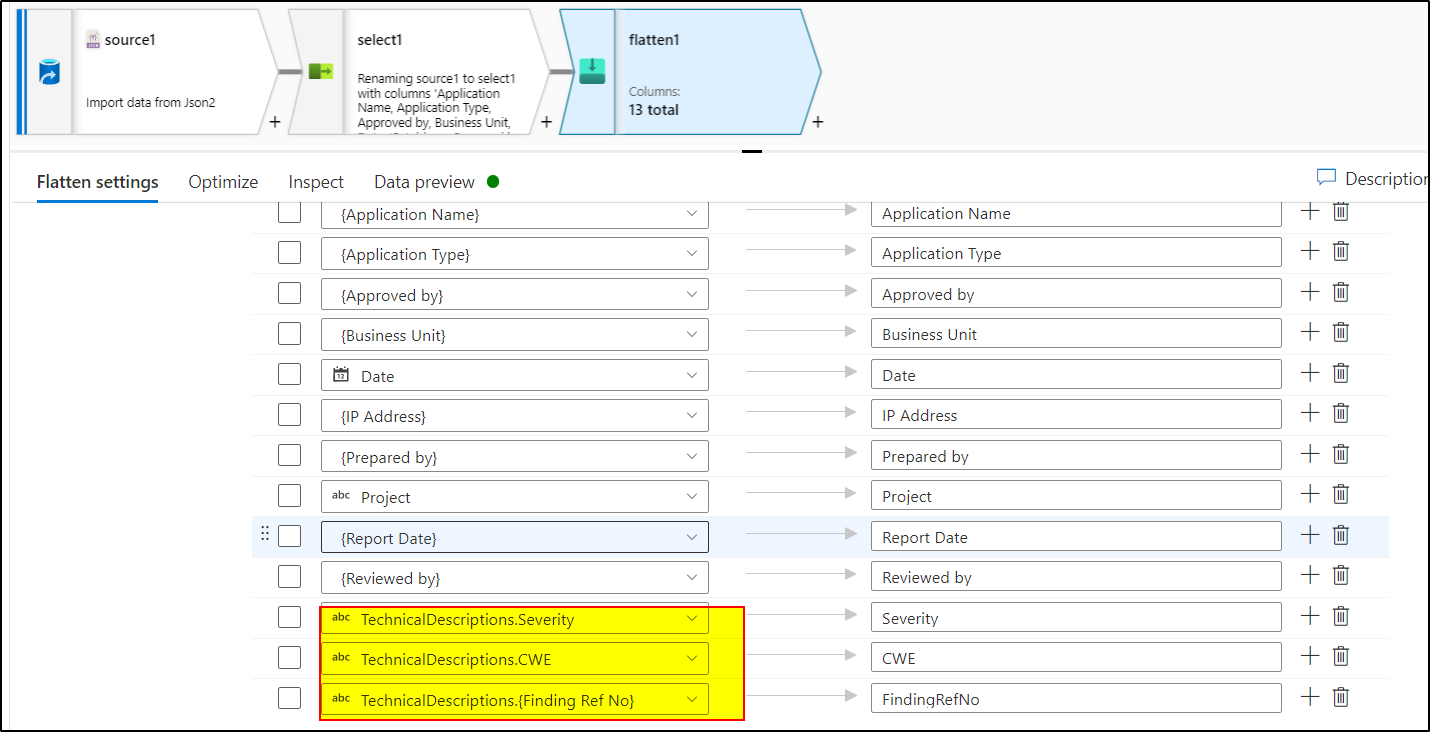This screenshot has width=1430, height=732.
Task: Click the drag handle on Report Date row
Action: point(265,535)
